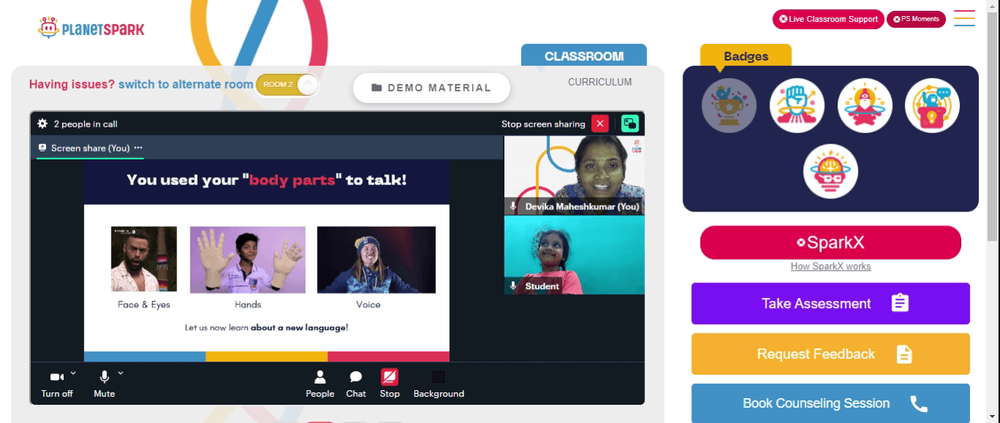Toggle the ROOM 2 switch
The width and height of the screenshot is (1000, 423).
click(286, 85)
